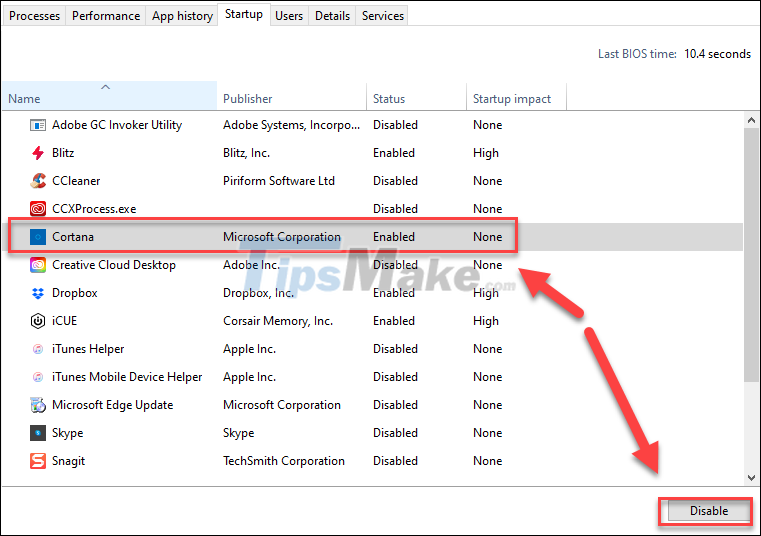Select the Dropbox row name

coord(75,293)
